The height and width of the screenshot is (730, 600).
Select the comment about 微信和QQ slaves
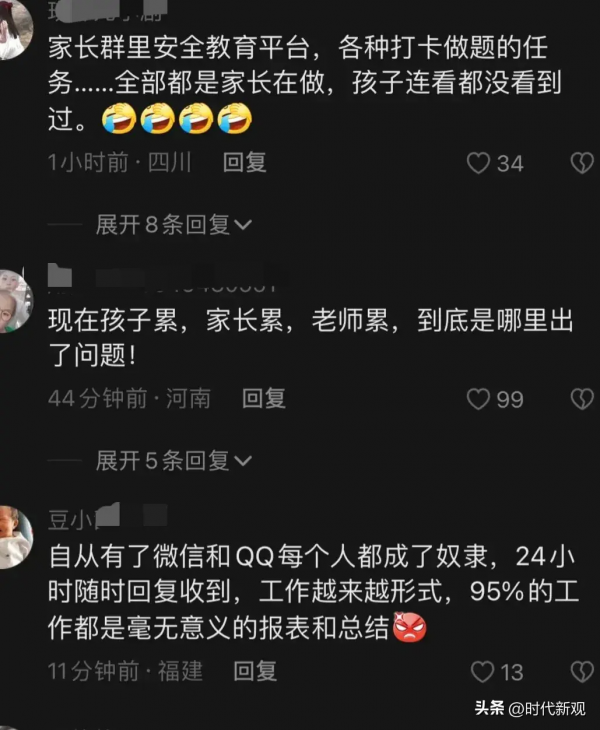click(313, 592)
